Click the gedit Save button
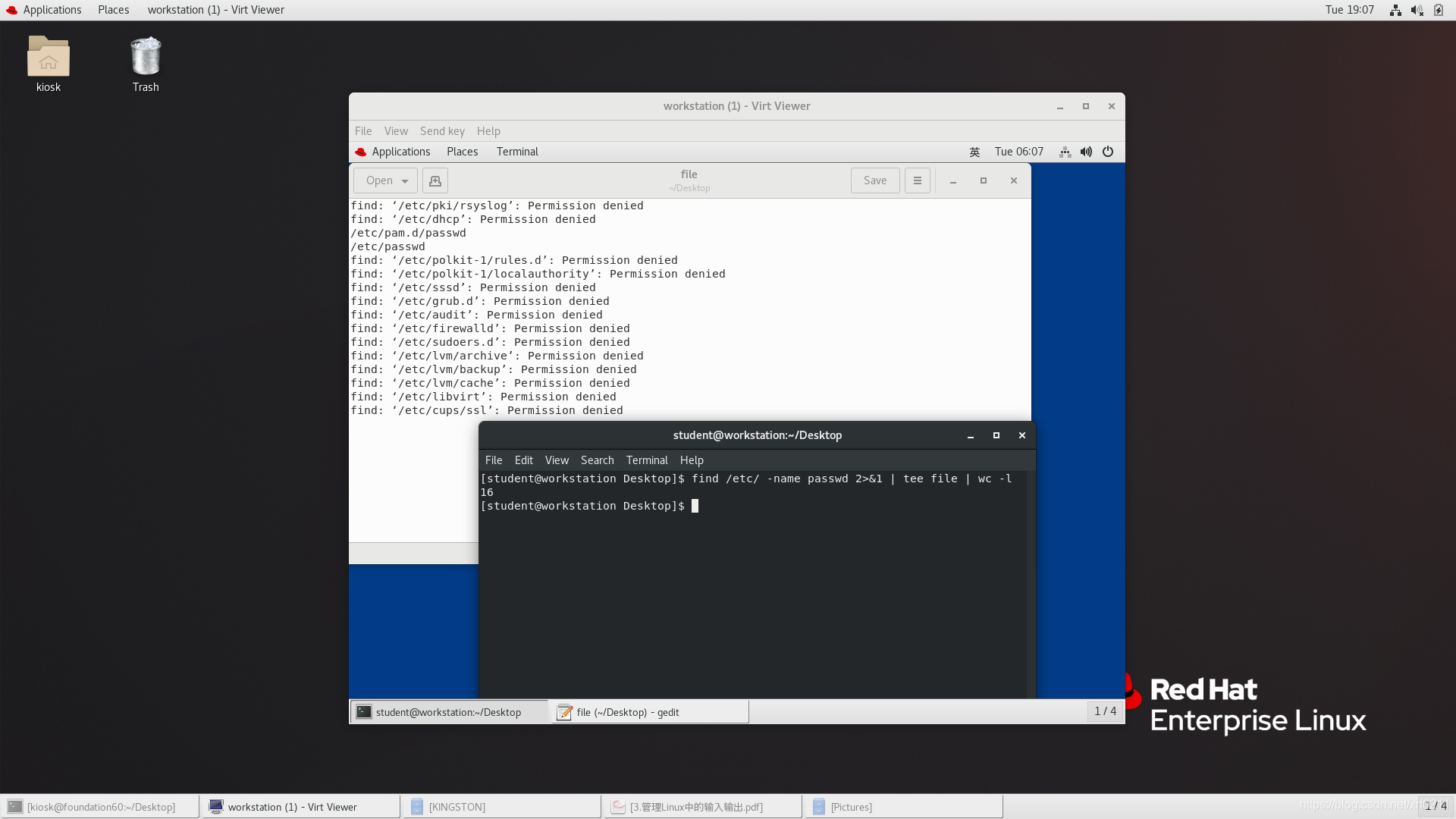1456x819 pixels. (x=874, y=180)
